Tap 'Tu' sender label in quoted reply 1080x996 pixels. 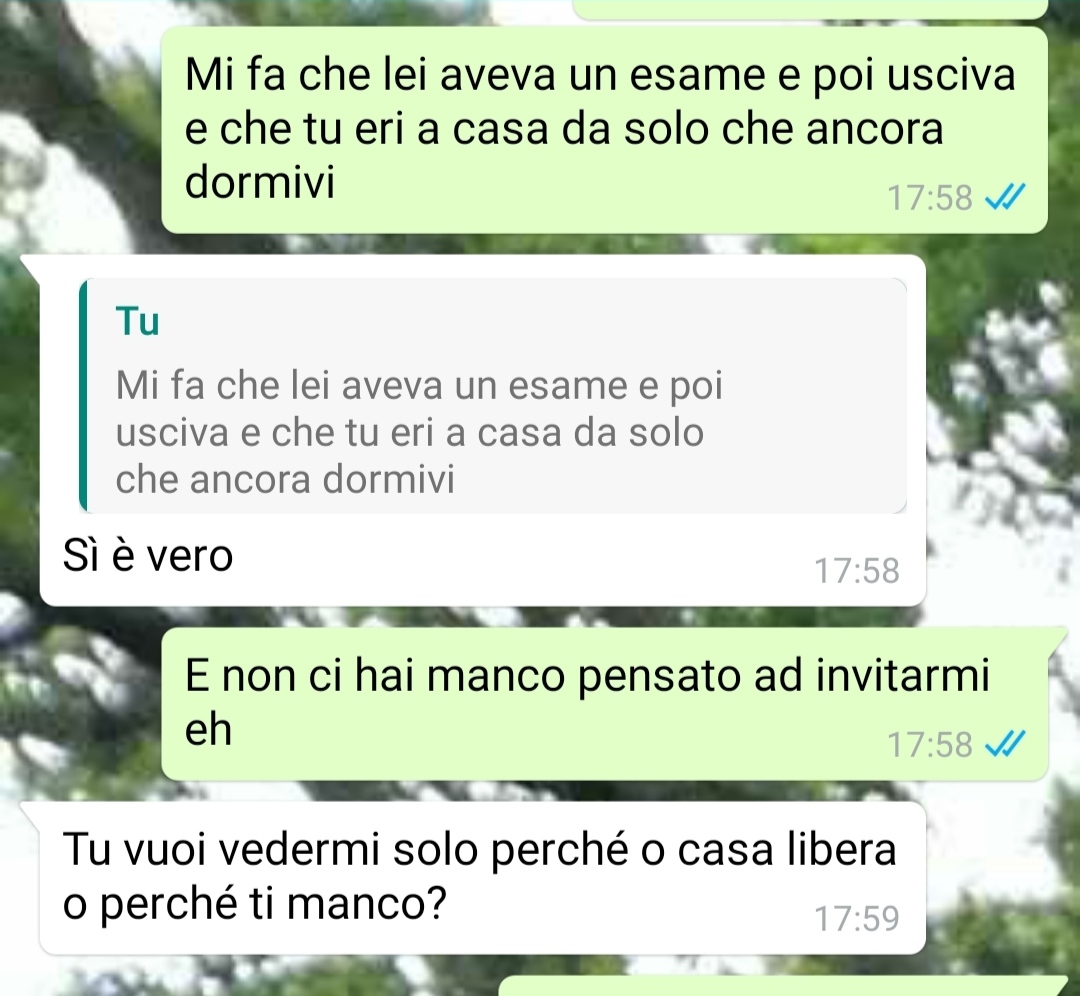click(138, 321)
